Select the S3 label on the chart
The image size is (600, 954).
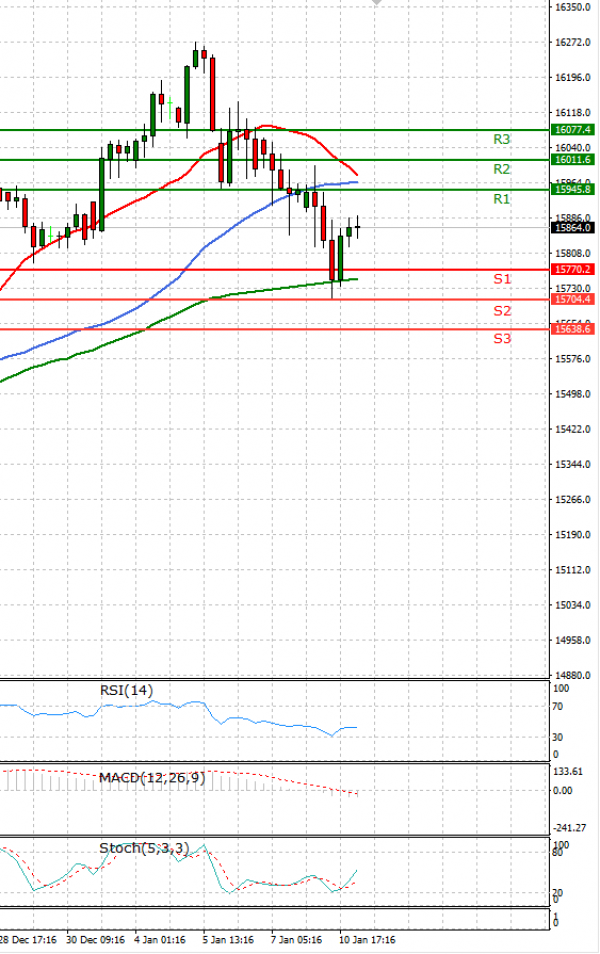coord(502,338)
